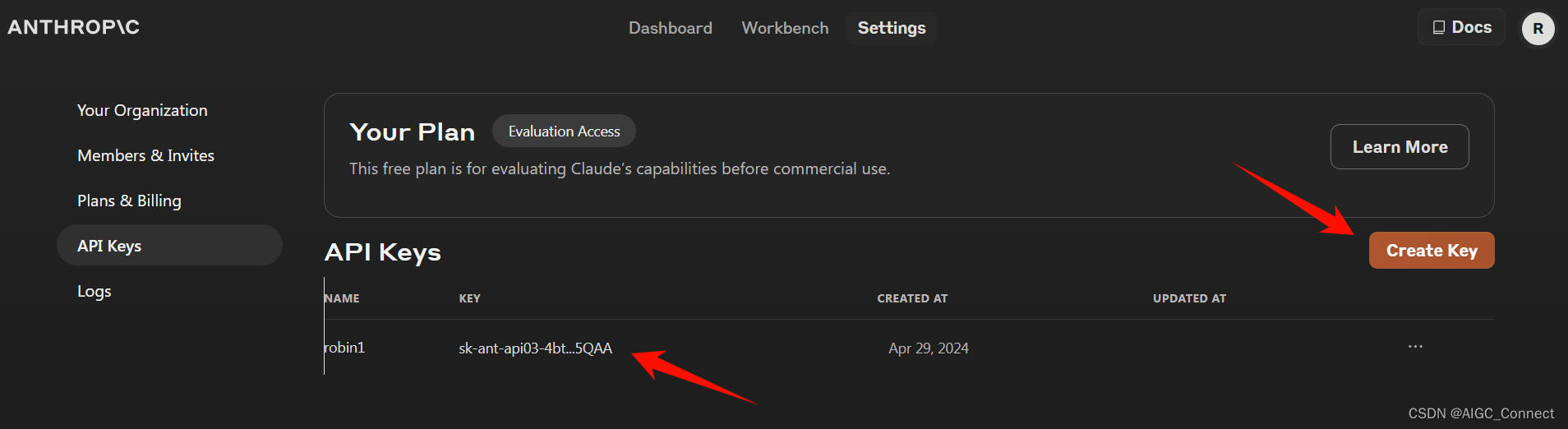Open Your Organization settings
Image resolution: width=1568 pixels, height=429 pixels.
[x=142, y=110]
